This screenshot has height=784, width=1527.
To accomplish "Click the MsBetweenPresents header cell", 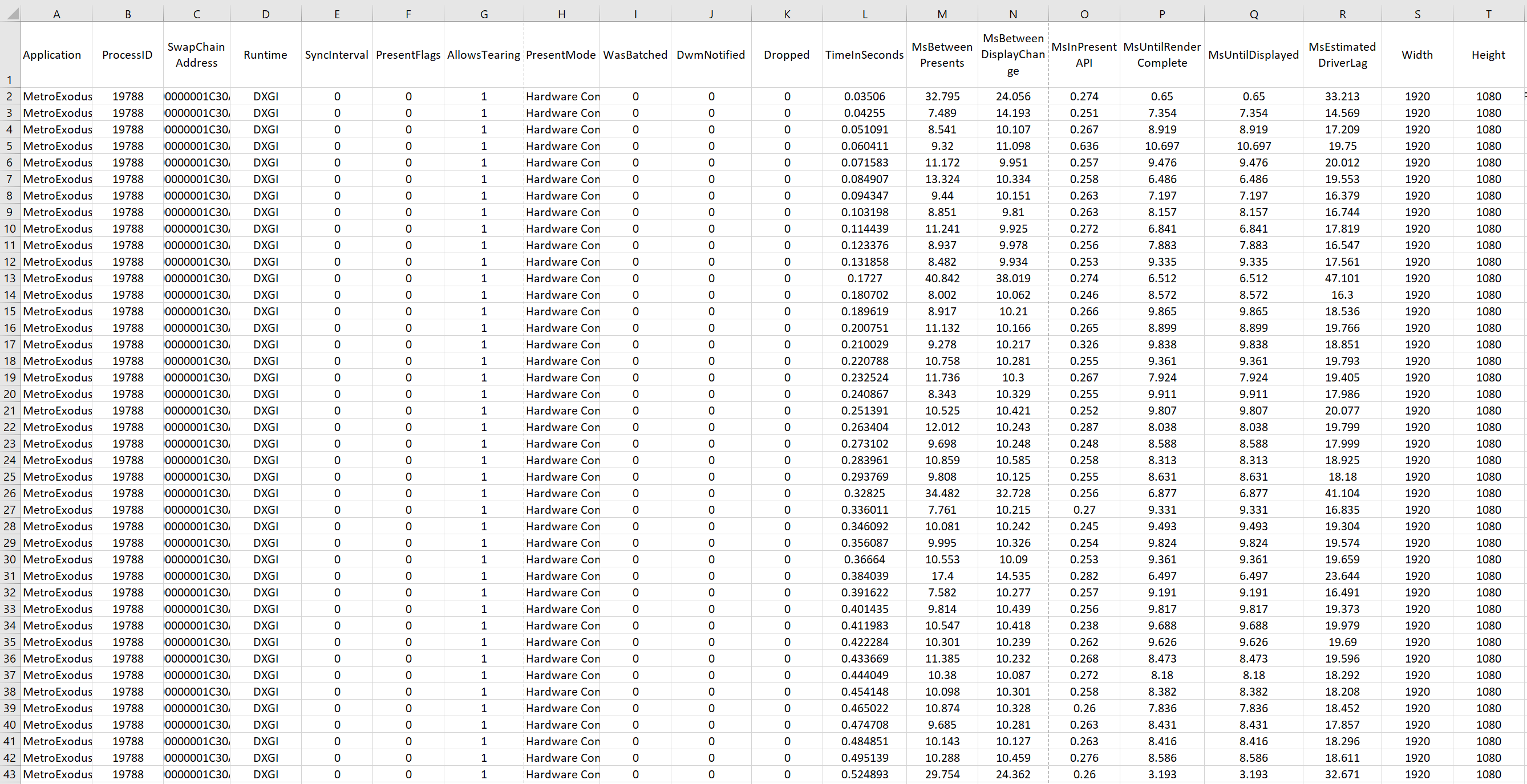I will coord(941,55).
